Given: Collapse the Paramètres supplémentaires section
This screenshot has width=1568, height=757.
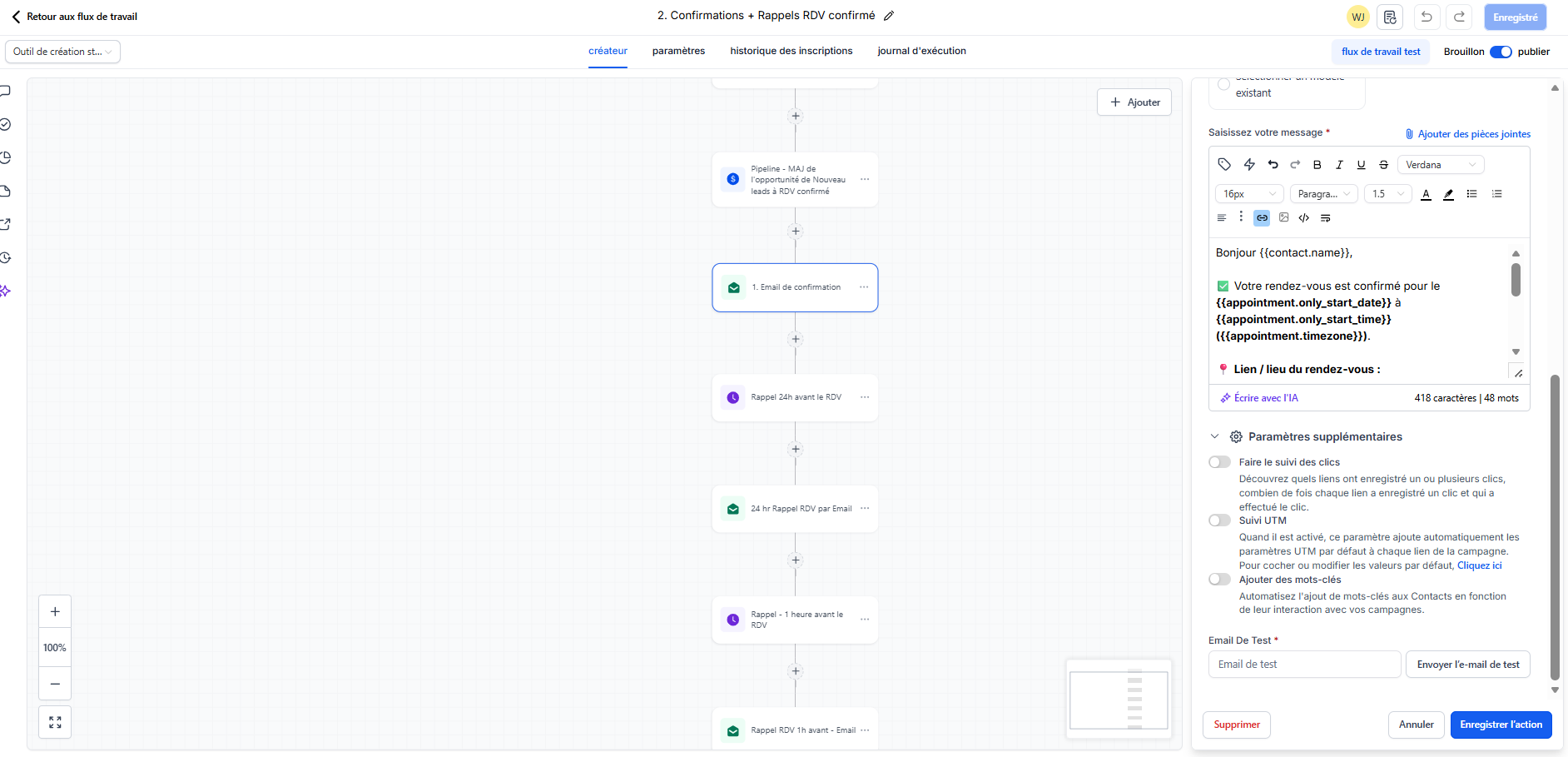Looking at the screenshot, I should click(x=1214, y=436).
